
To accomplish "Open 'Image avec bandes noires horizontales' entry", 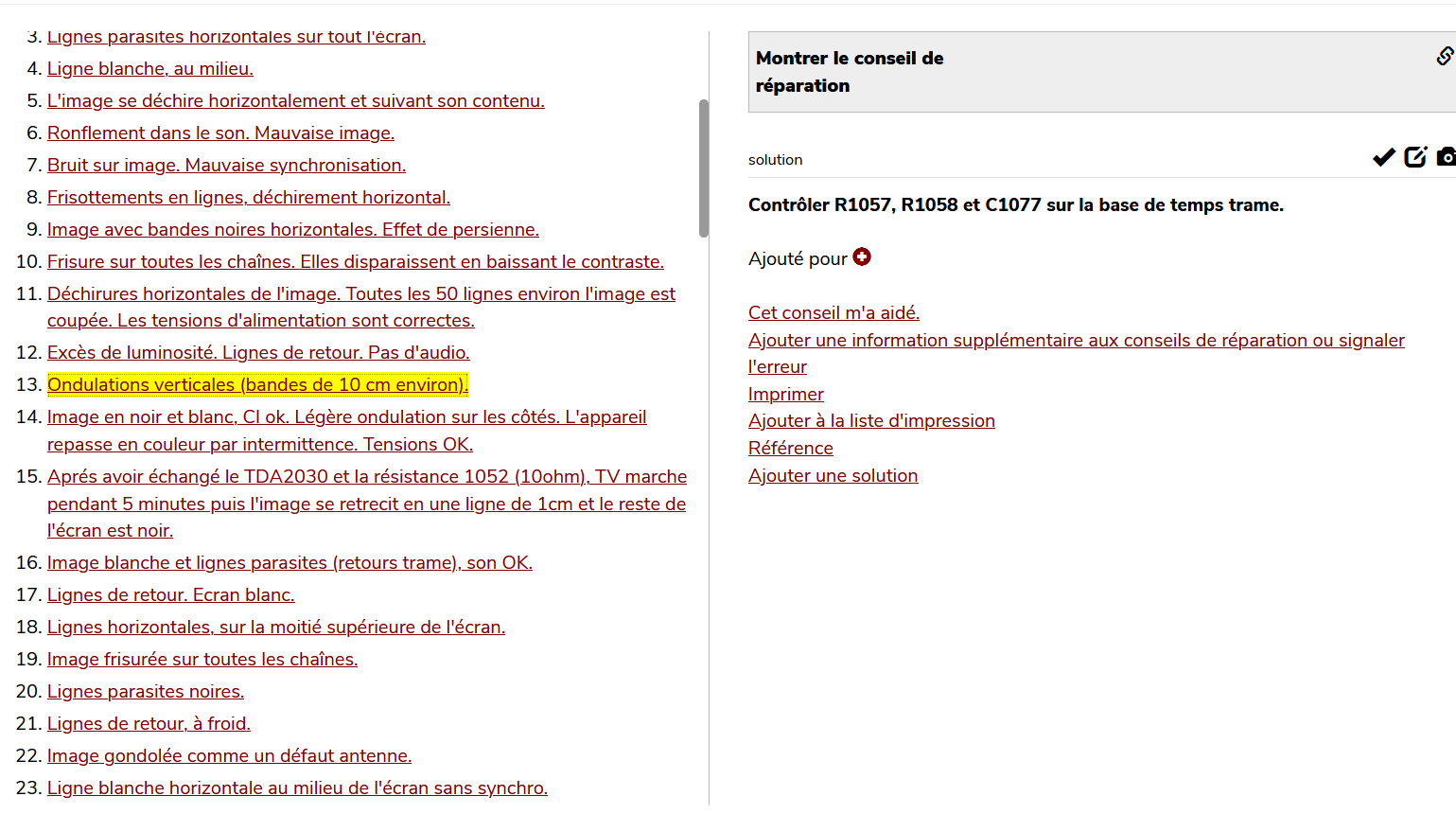I will pyautogui.click(x=293, y=229).
